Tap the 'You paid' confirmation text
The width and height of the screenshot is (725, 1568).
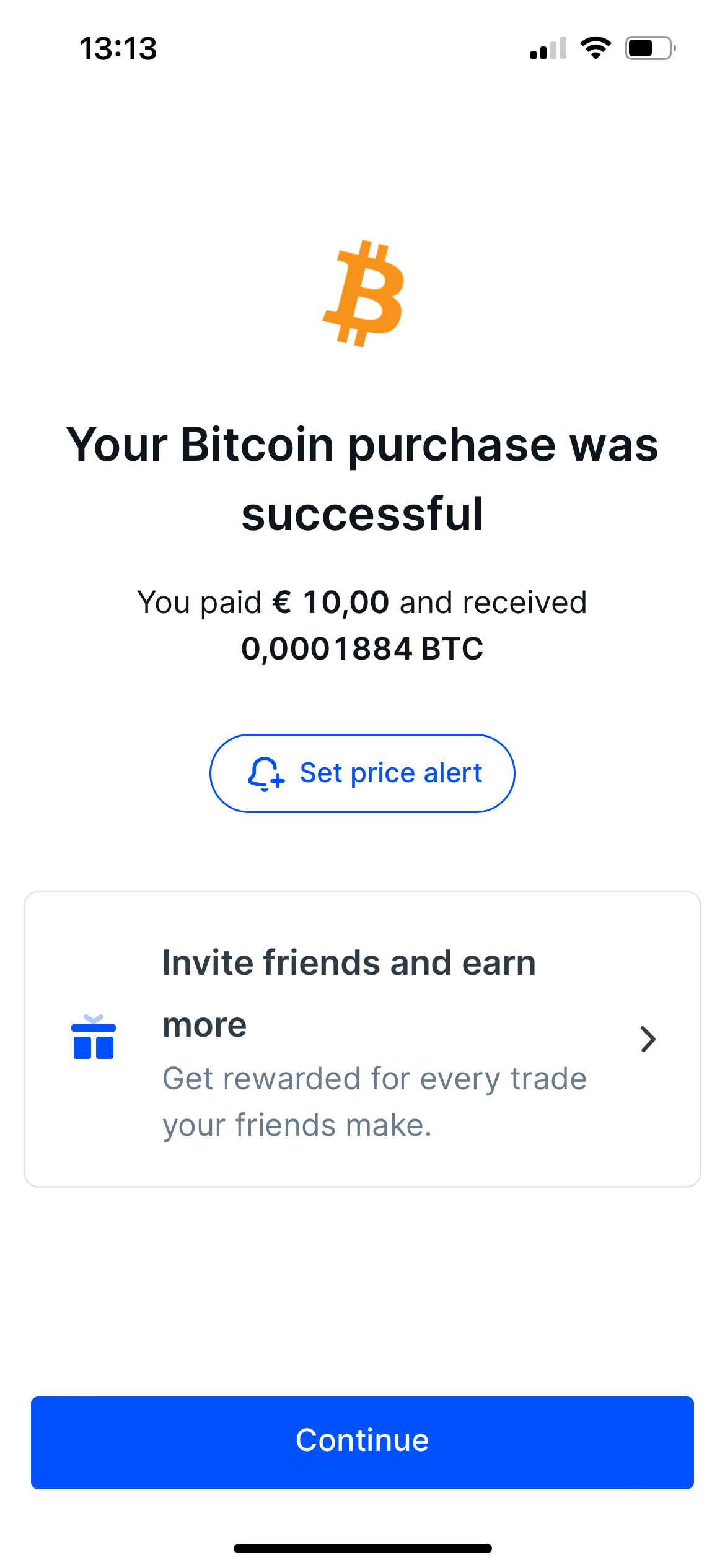click(x=199, y=603)
